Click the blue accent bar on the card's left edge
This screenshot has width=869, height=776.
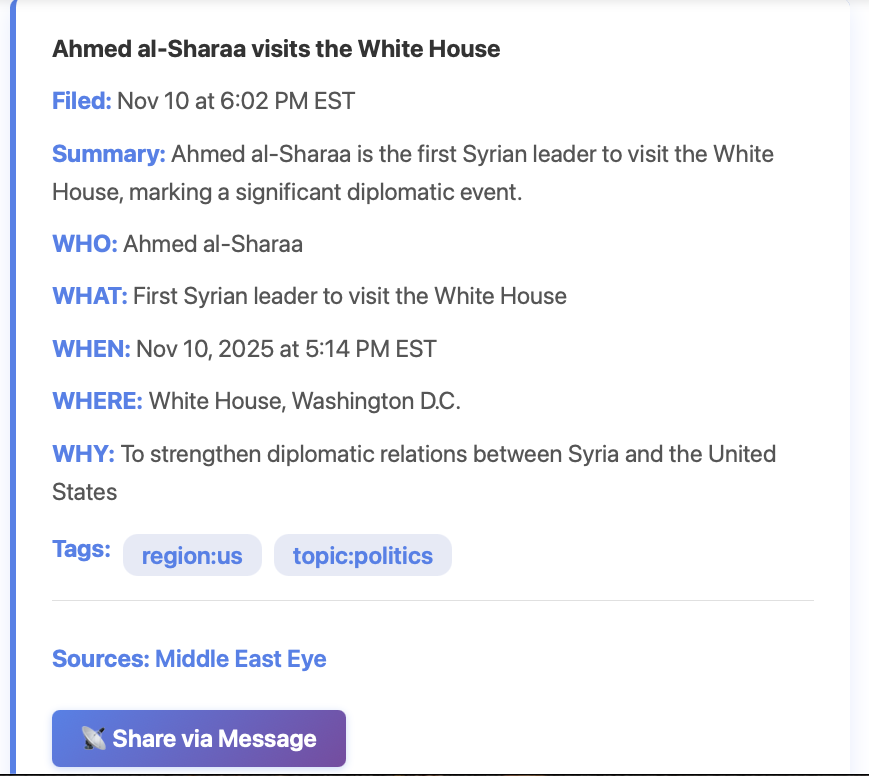tap(12, 388)
